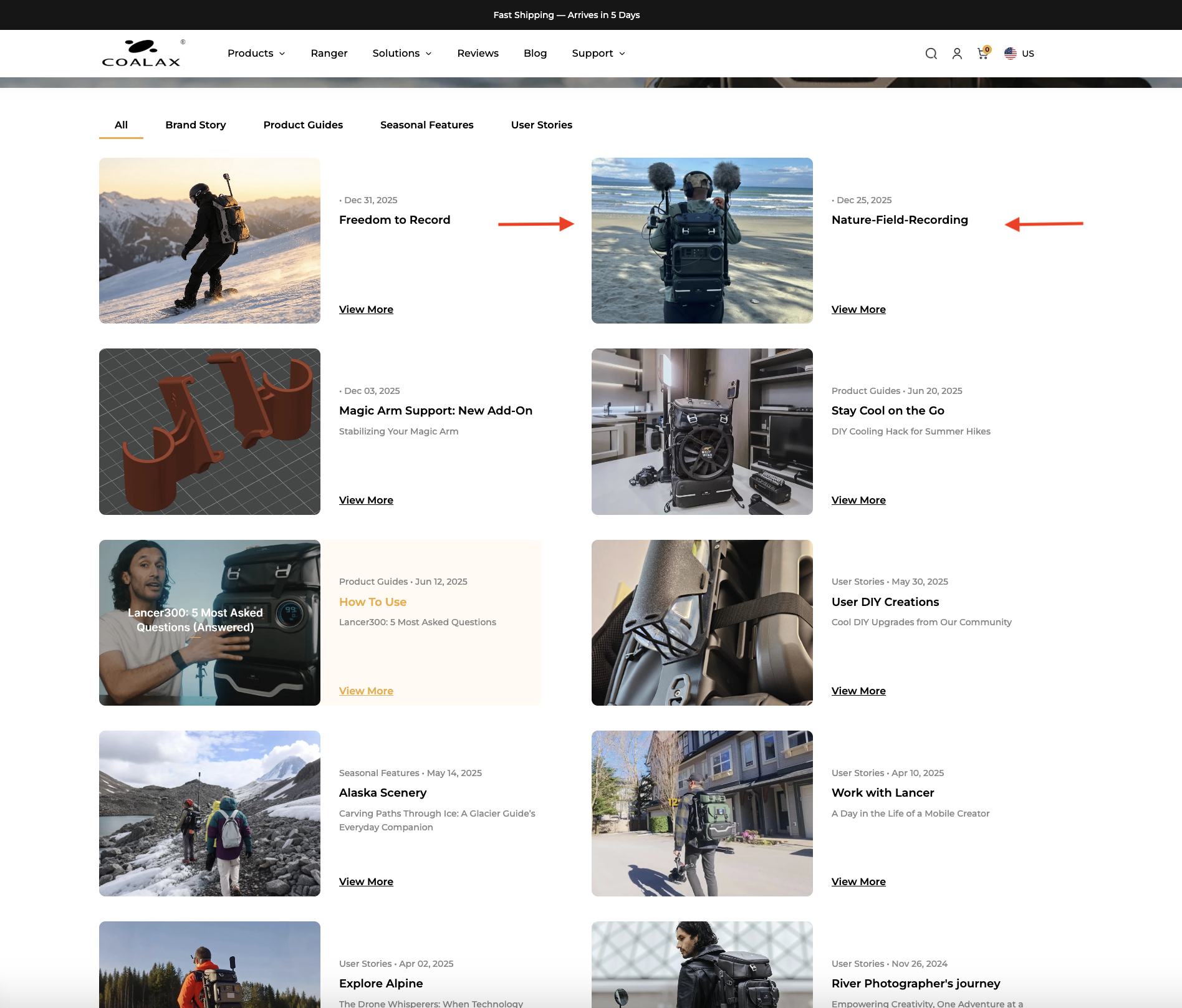Click the Alaska glacier hikers thumbnail
This screenshot has height=1008, width=1182.
[209, 814]
